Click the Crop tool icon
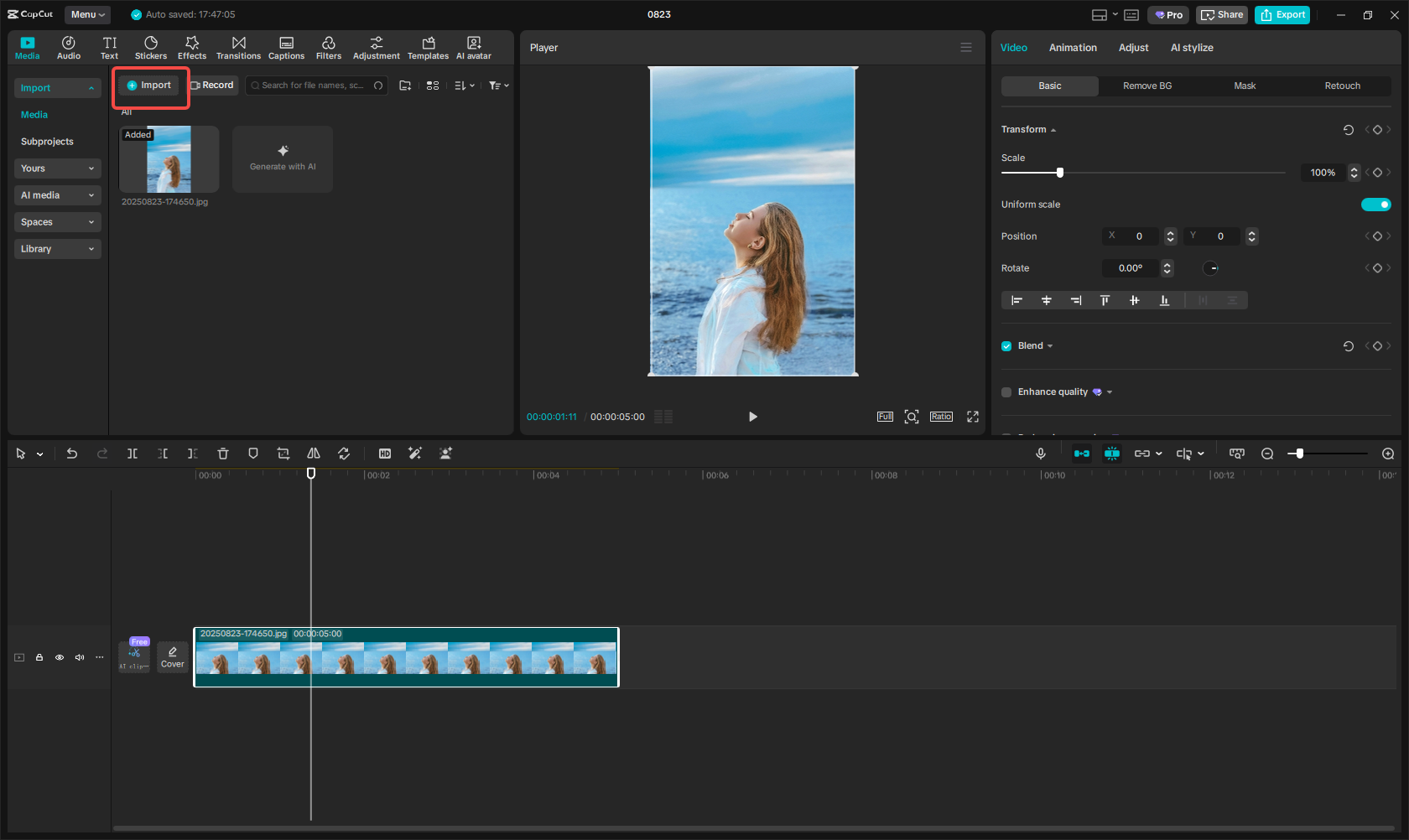The image size is (1409, 840). [283, 454]
